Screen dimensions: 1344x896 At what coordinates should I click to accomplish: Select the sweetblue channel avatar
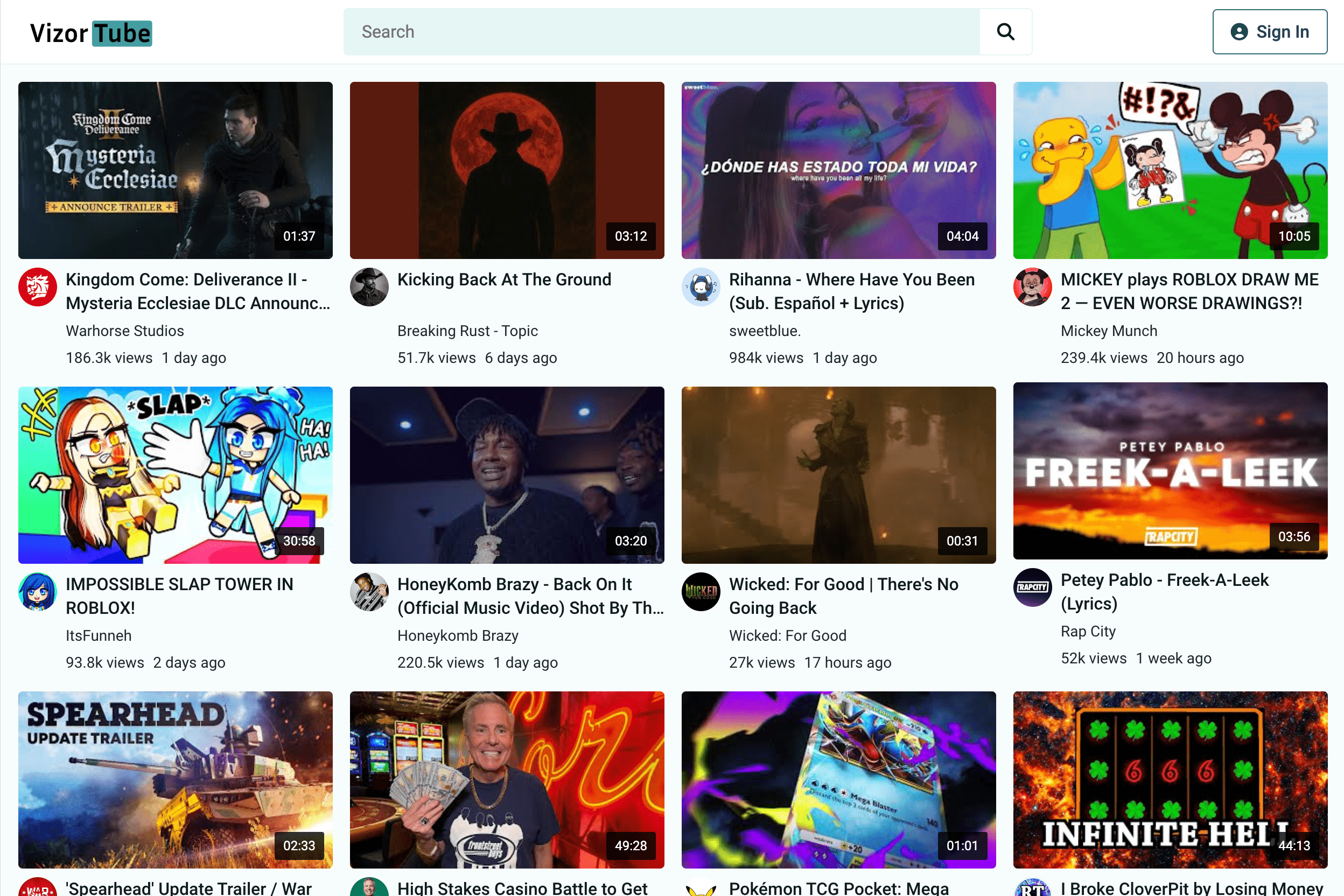[701, 288]
